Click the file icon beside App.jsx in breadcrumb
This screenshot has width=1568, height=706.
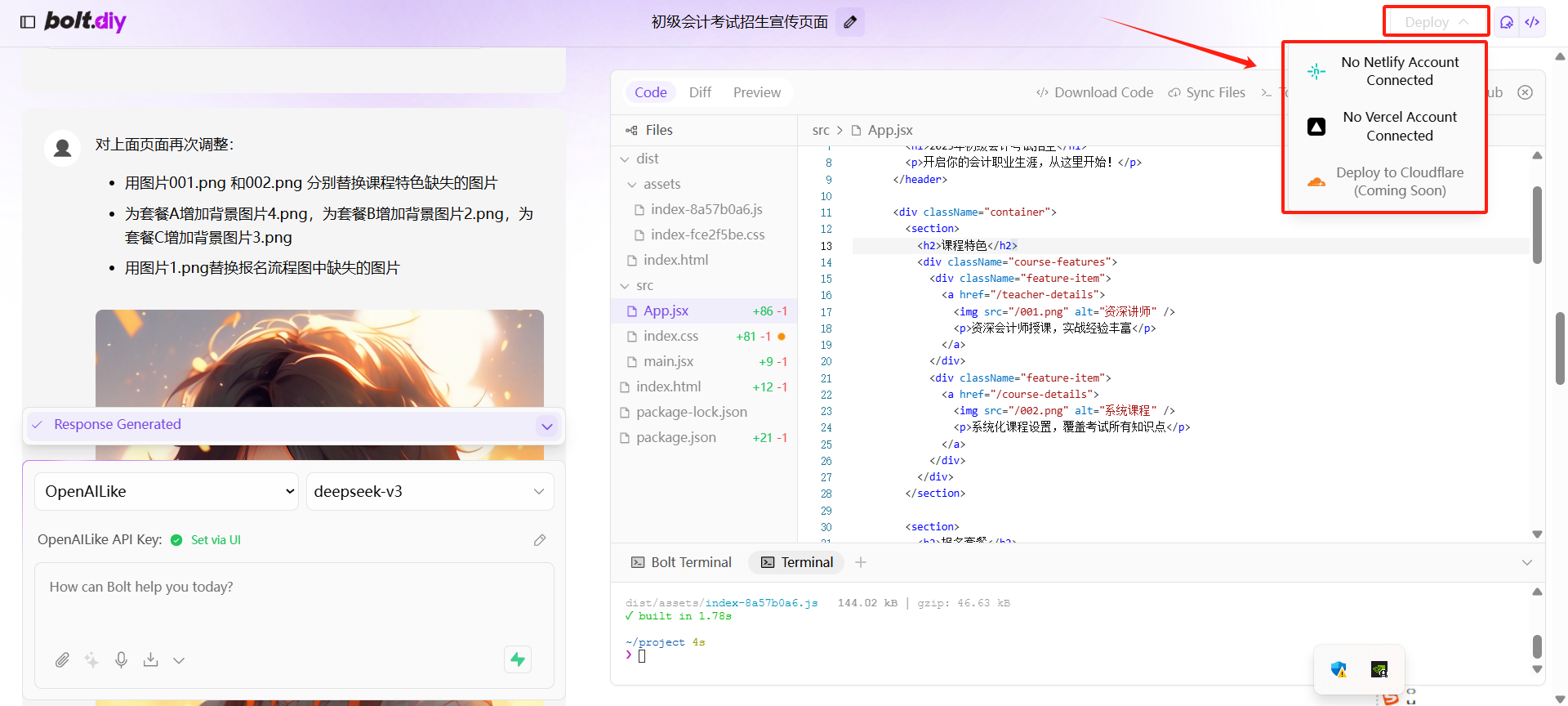pyautogui.click(x=856, y=130)
